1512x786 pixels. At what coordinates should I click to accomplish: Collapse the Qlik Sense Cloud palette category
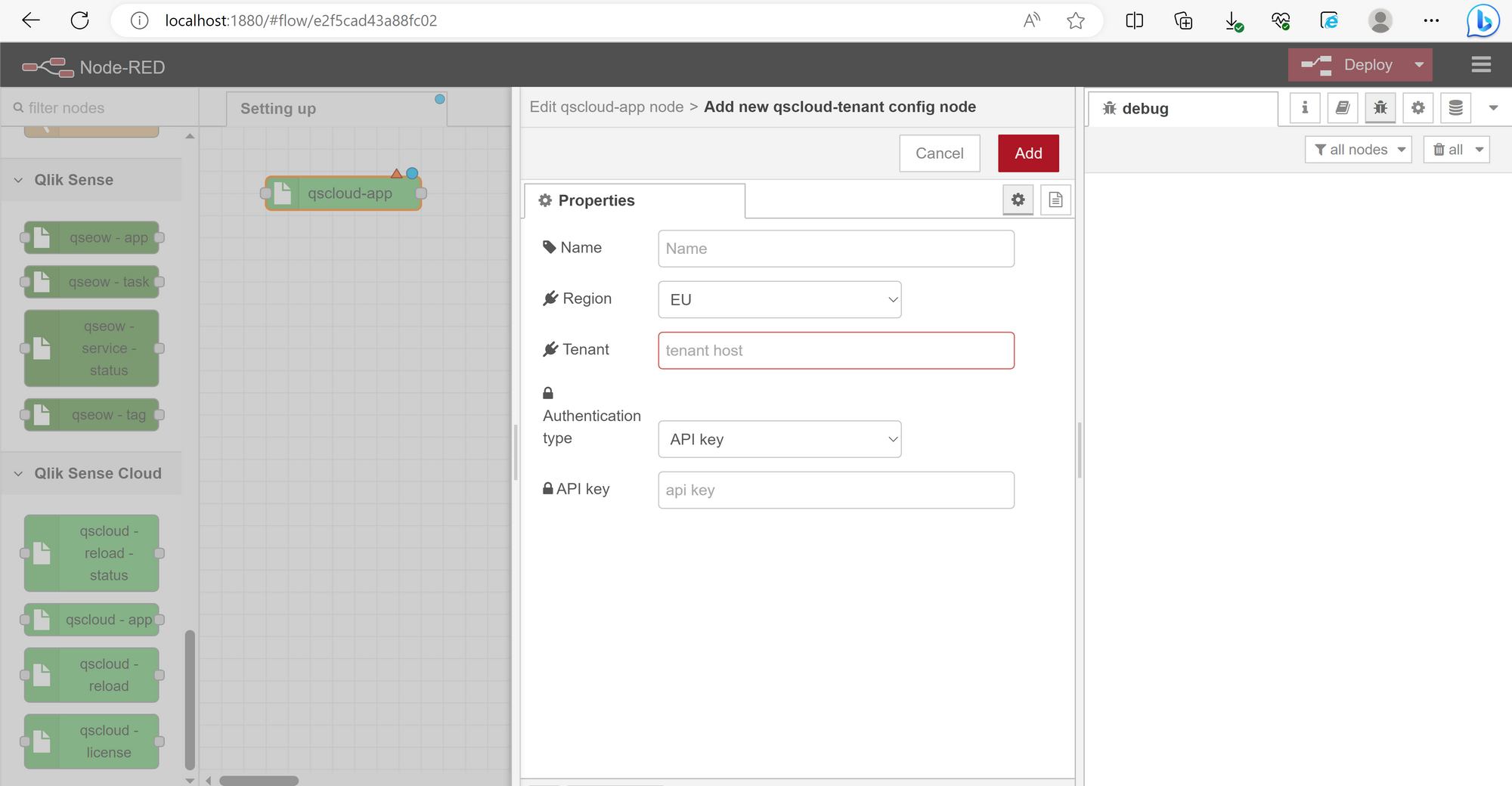click(91, 473)
